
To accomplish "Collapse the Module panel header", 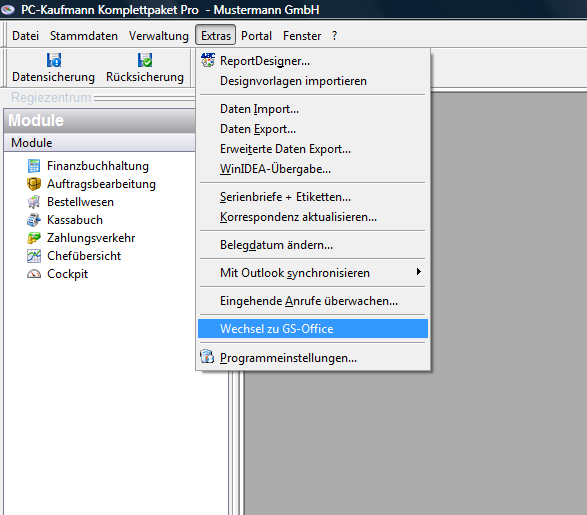I will coord(100,121).
